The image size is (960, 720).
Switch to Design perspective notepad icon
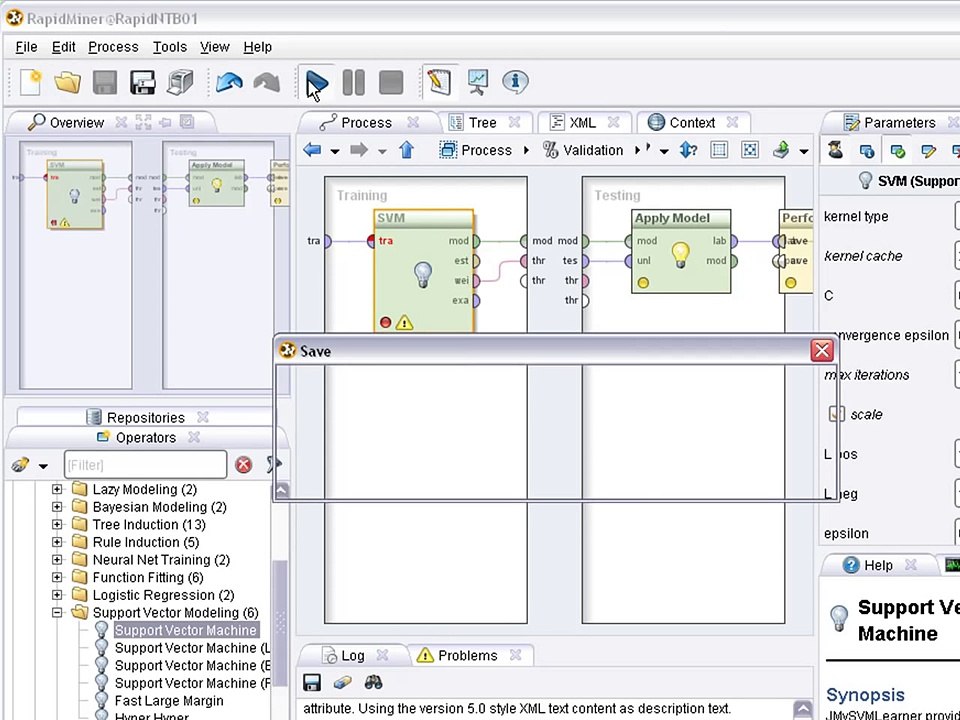[x=440, y=82]
